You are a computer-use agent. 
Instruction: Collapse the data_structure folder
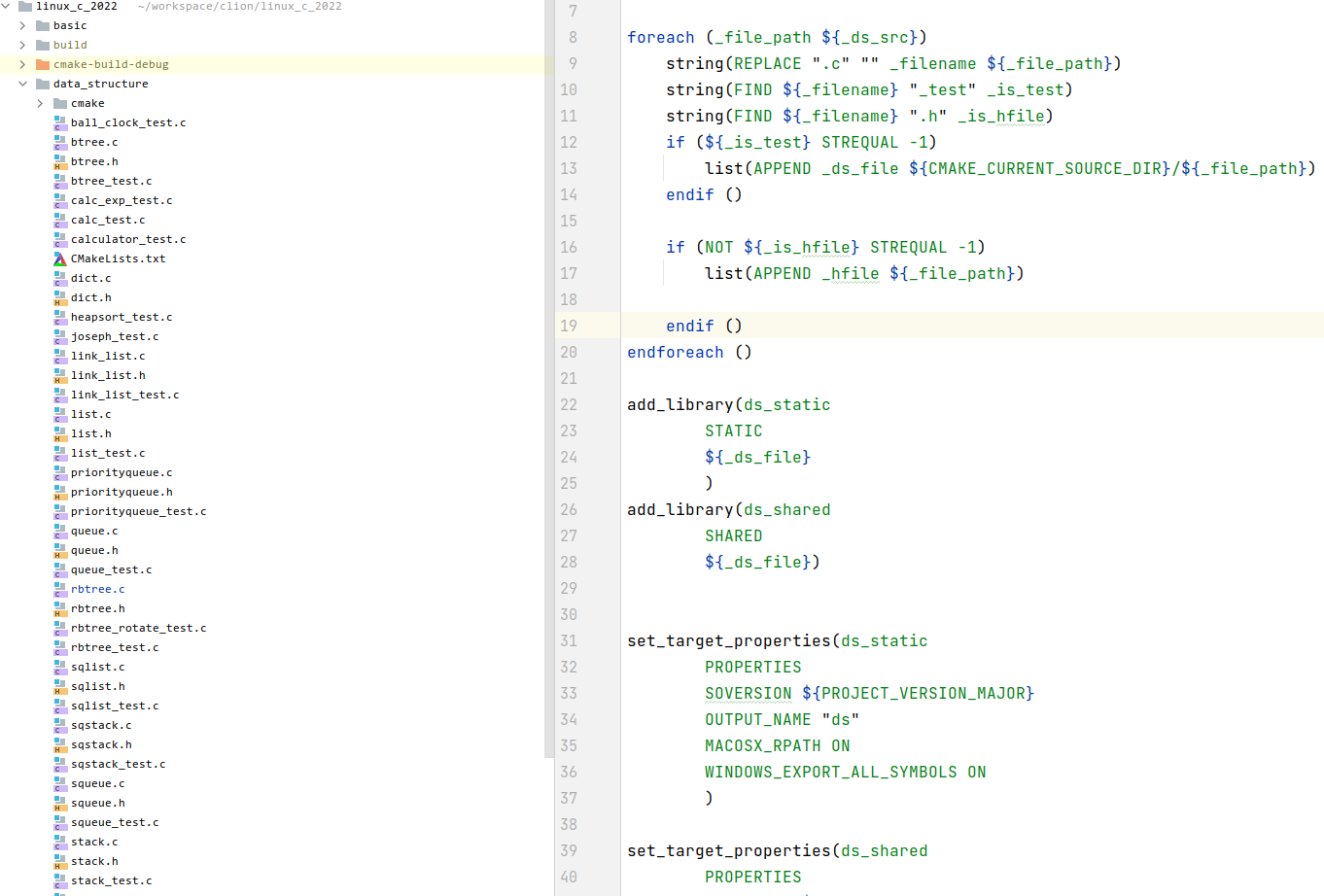[x=22, y=84]
